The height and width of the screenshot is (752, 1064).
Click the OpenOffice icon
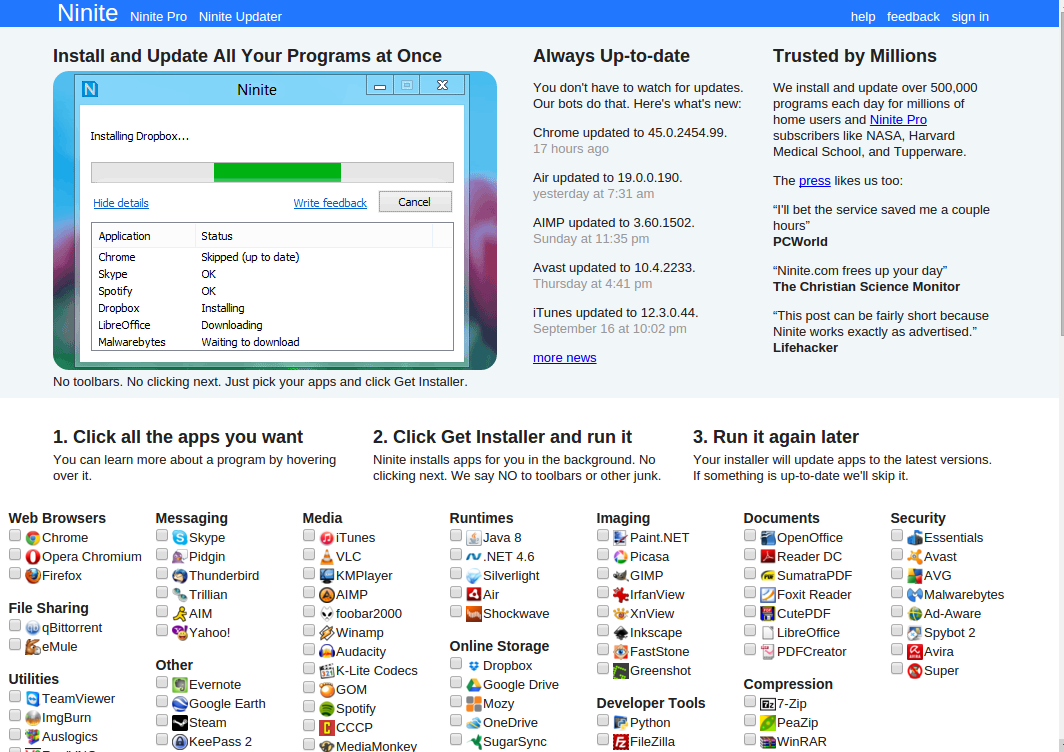click(768, 538)
